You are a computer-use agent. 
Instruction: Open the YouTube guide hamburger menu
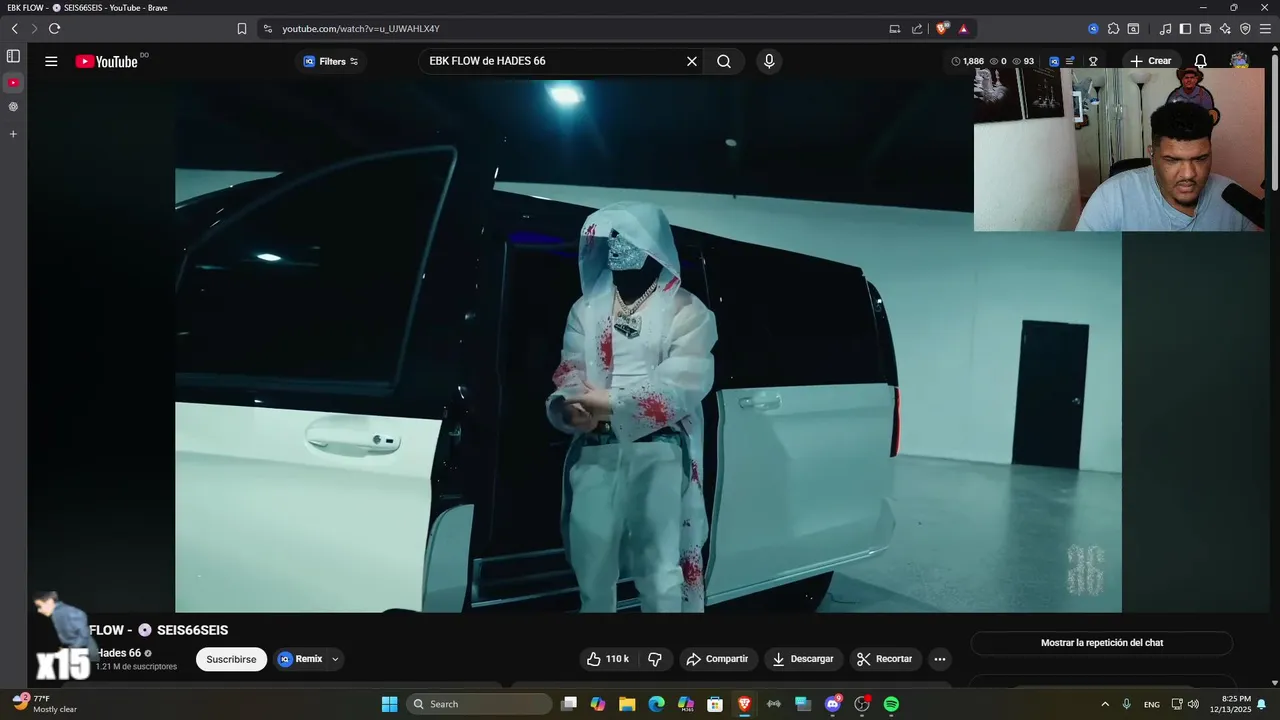pos(51,61)
